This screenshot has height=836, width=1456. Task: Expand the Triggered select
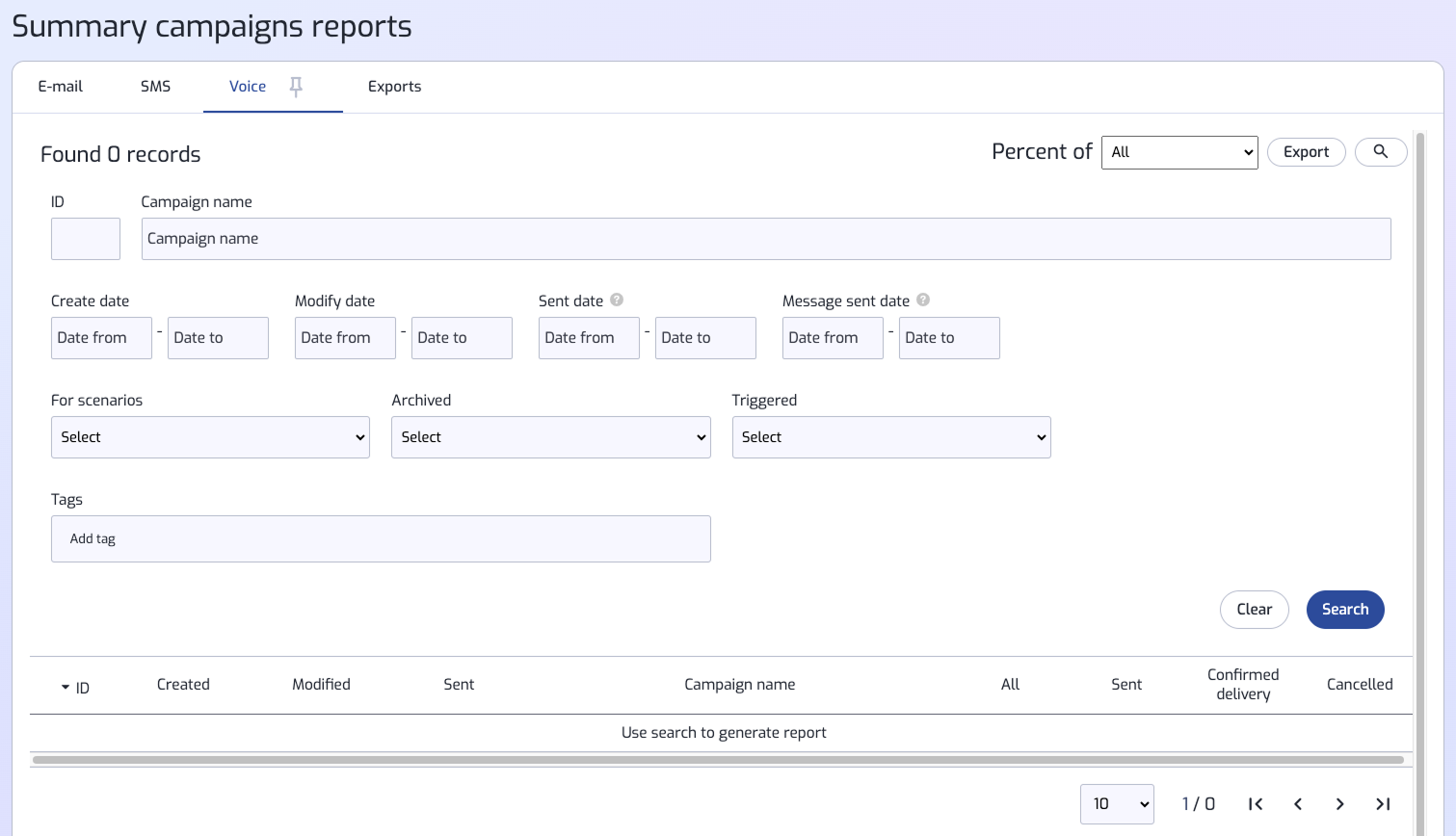click(x=891, y=437)
